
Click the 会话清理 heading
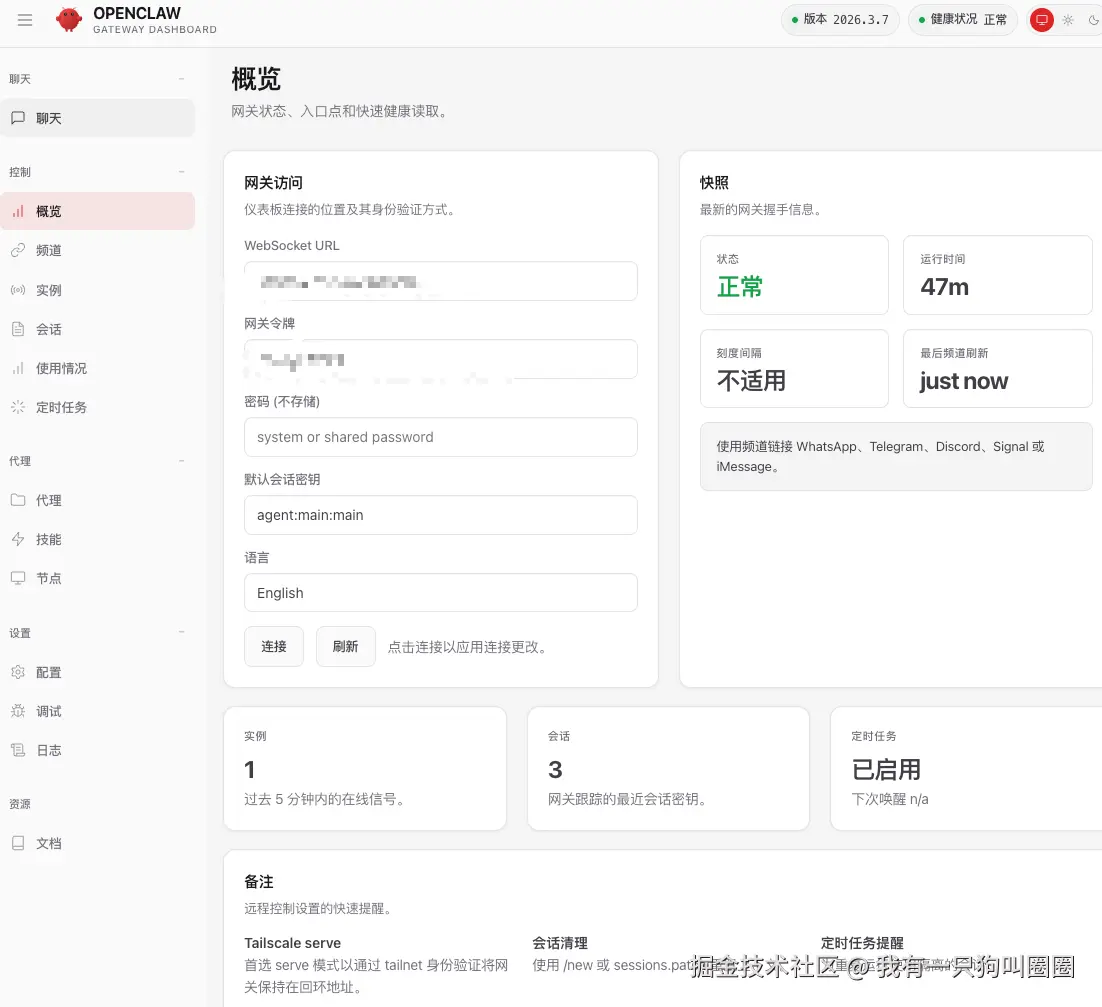(560, 943)
